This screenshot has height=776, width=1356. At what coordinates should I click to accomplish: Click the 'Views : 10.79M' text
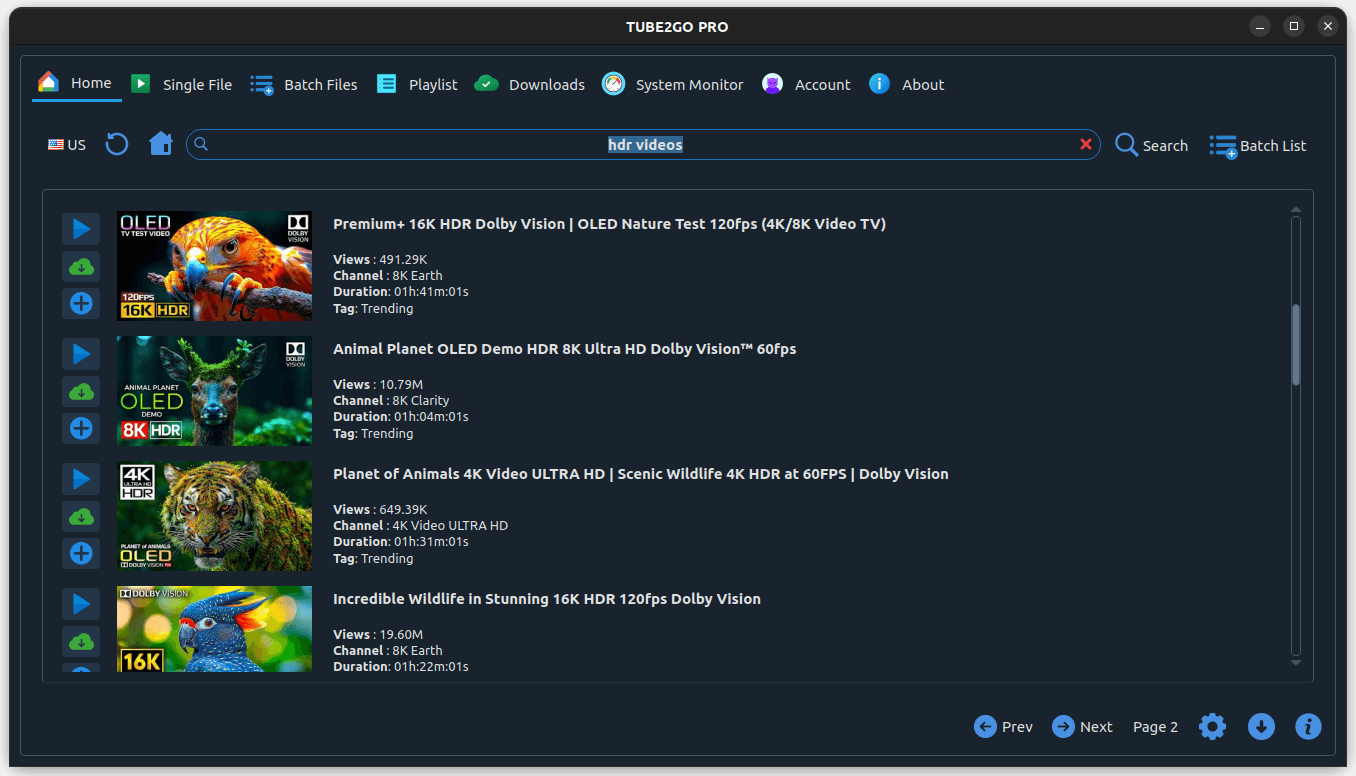[378, 385]
